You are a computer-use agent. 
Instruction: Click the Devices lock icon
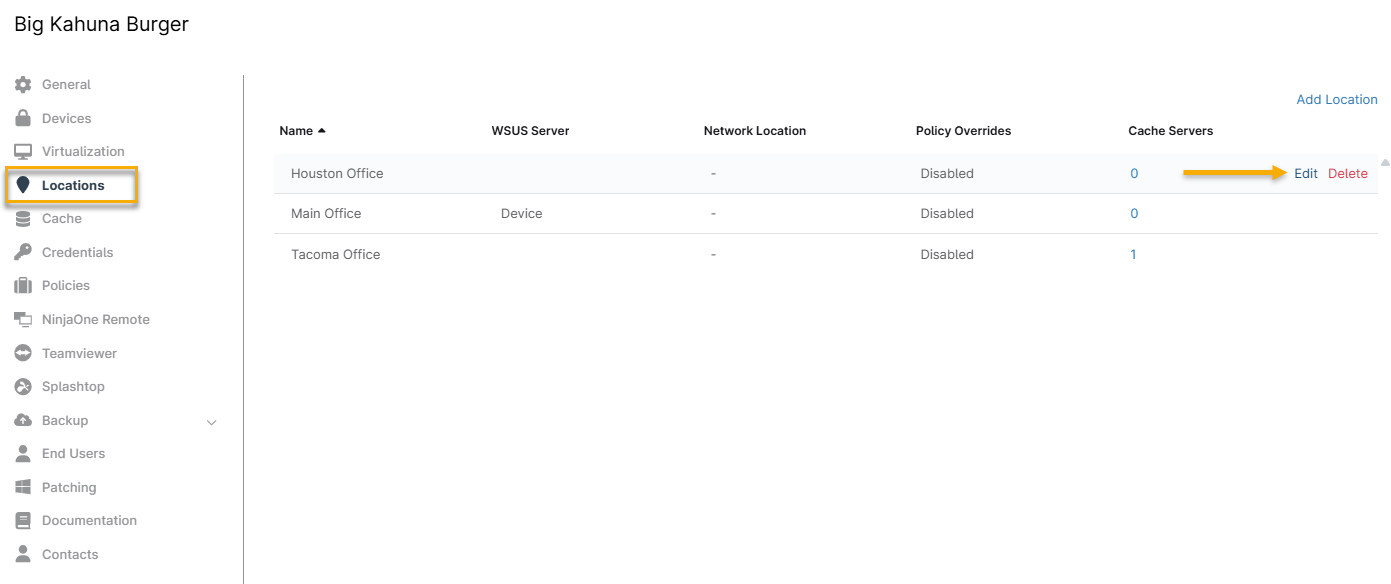23,118
